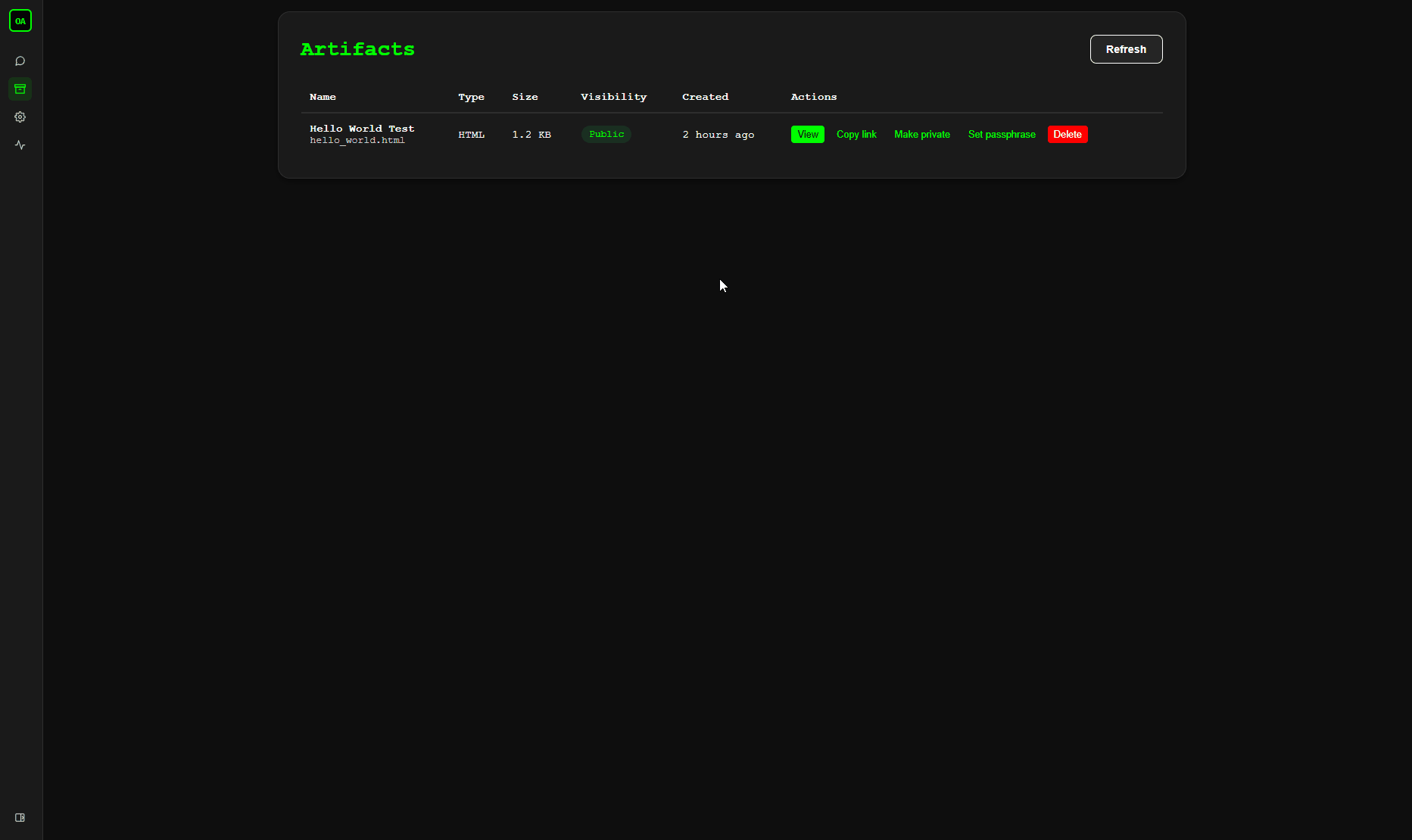Click the OA logo icon

(20, 20)
